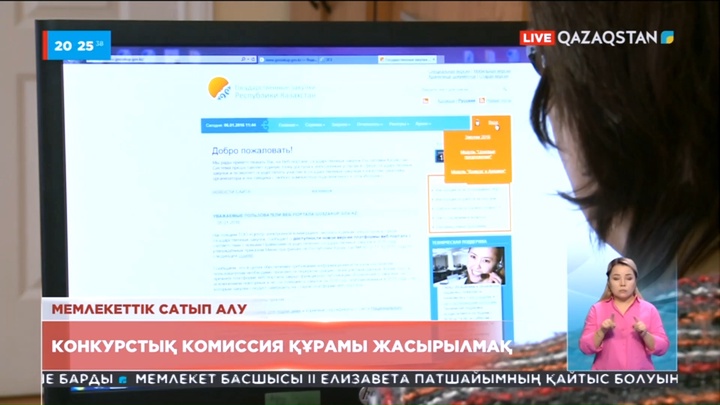Expand the Отчетность menu in the blue navigation bar
The height and width of the screenshot is (405, 720).
click(370, 124)
